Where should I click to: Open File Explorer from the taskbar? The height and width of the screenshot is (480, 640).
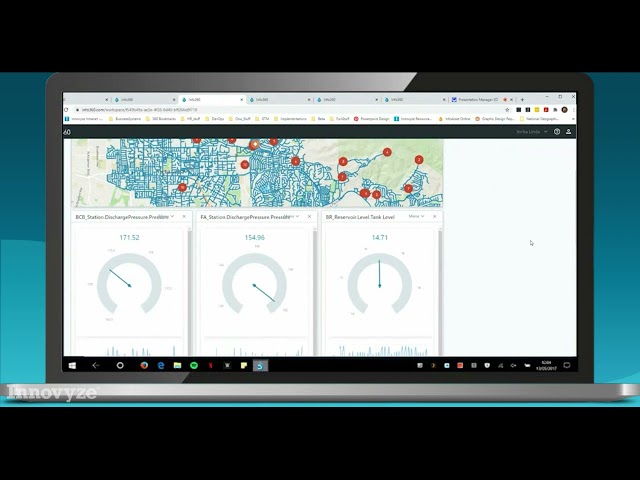click(x=177, y=365)
